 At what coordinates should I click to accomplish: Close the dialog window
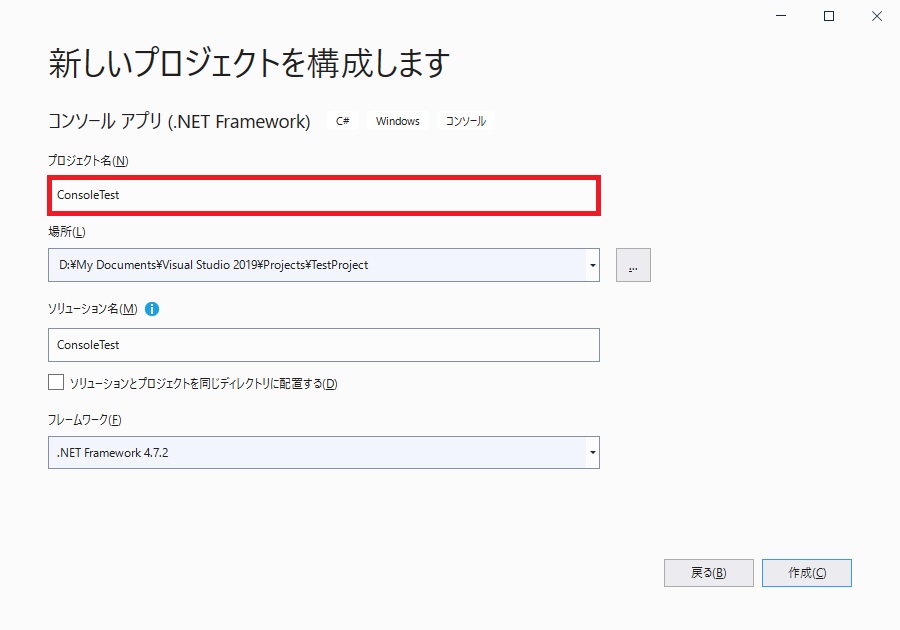pyautogui.click(x=876, y=16)
